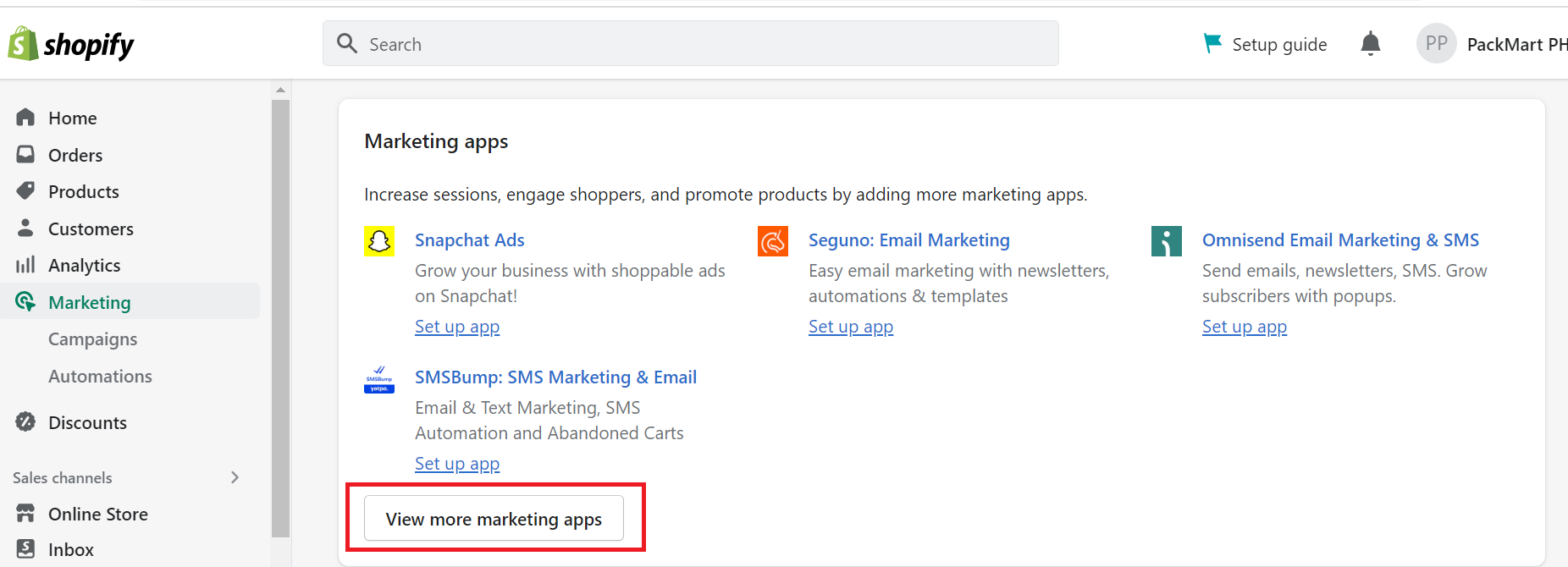Viewport: 1568px width, 567px height.
Task: Open the Campaigns submenu item
Action: (92, 339)
